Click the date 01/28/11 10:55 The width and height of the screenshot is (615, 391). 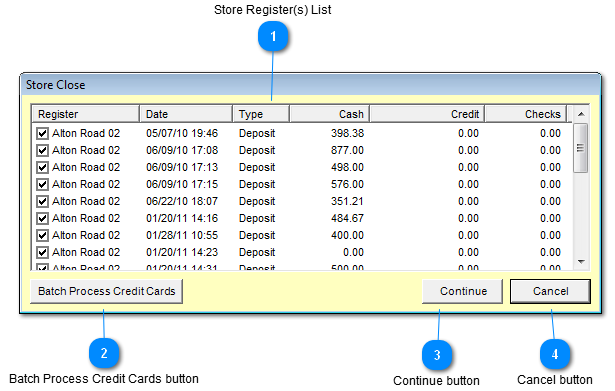pyautogui.click(x=182, y=235)
